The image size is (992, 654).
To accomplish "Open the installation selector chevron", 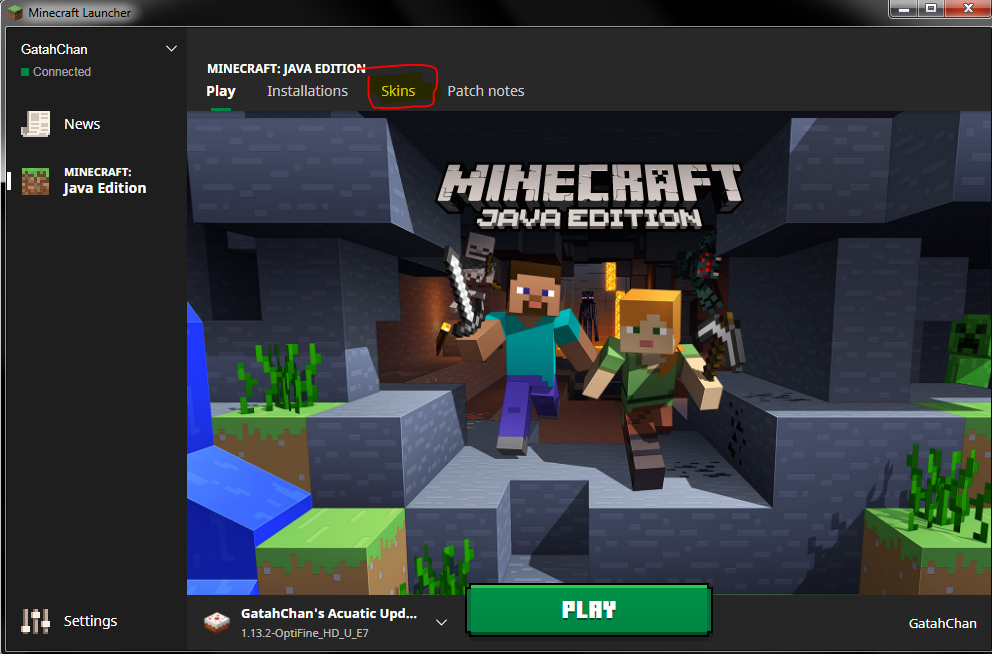I will [x=442, y=622].
